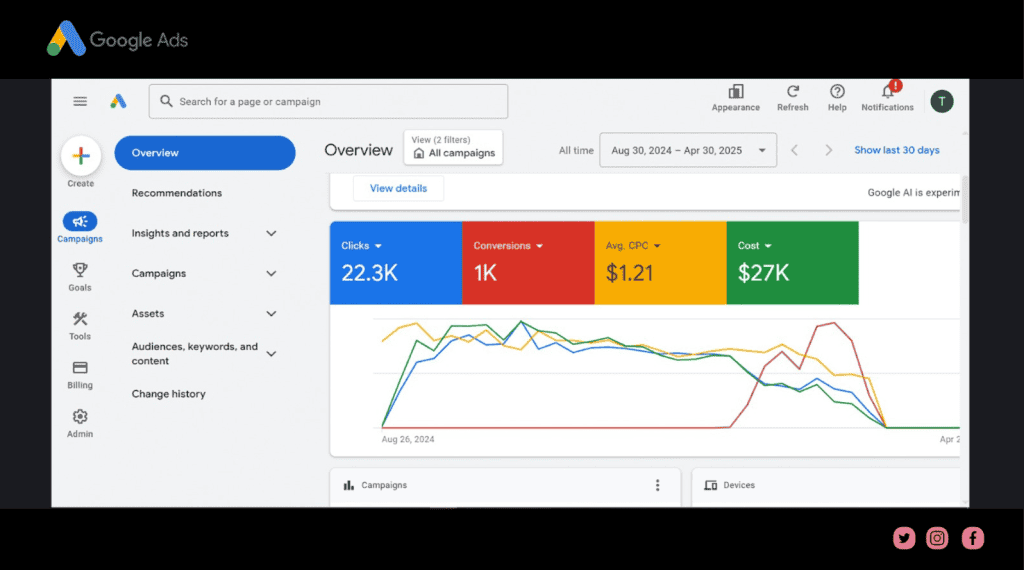Image resolution: width=1024 pixels, height=570 pixels.
Task: Open the date range dropdown
Action: click(688, 151)
